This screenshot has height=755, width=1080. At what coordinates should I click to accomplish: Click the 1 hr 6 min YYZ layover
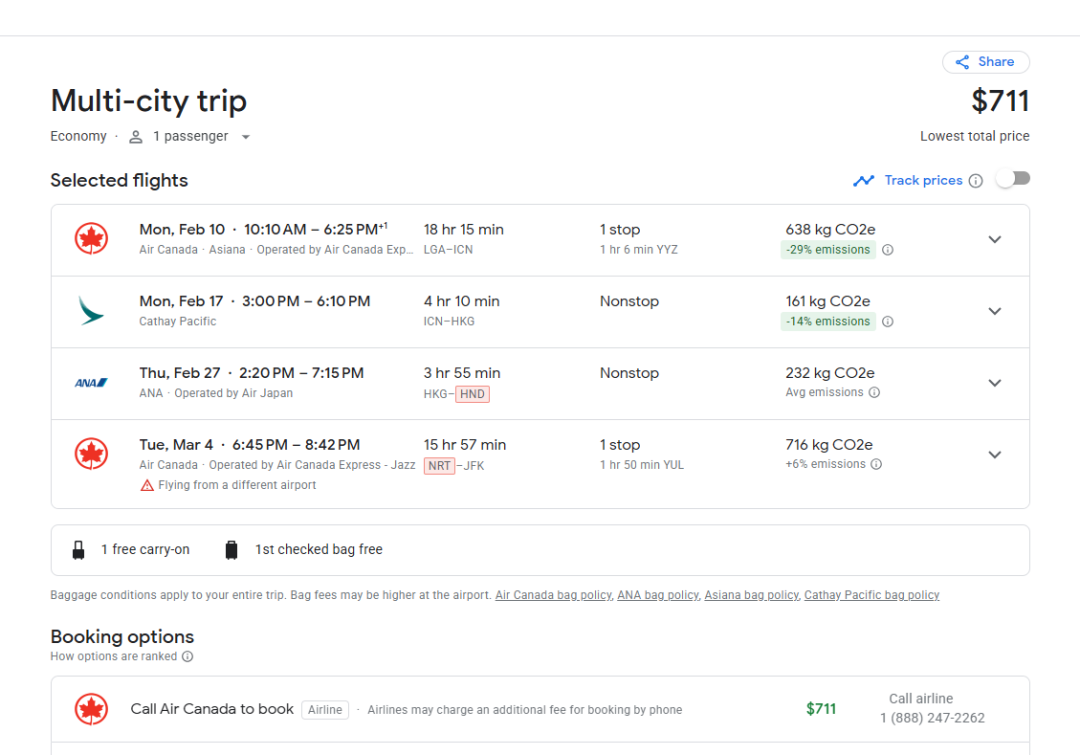[x=638, y=249]
